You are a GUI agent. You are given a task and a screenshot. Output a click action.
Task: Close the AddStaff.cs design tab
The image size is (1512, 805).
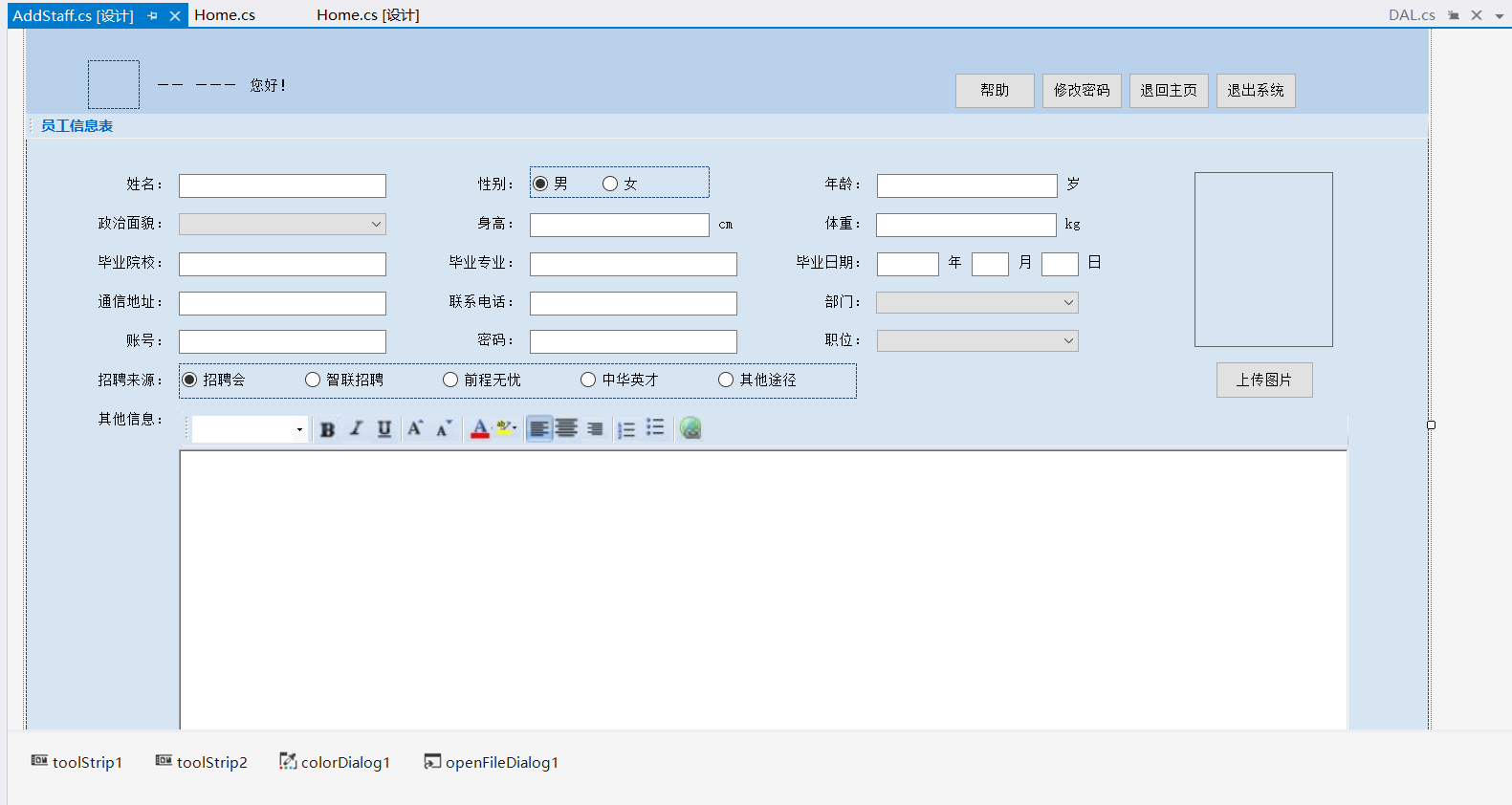coord(175,15)
